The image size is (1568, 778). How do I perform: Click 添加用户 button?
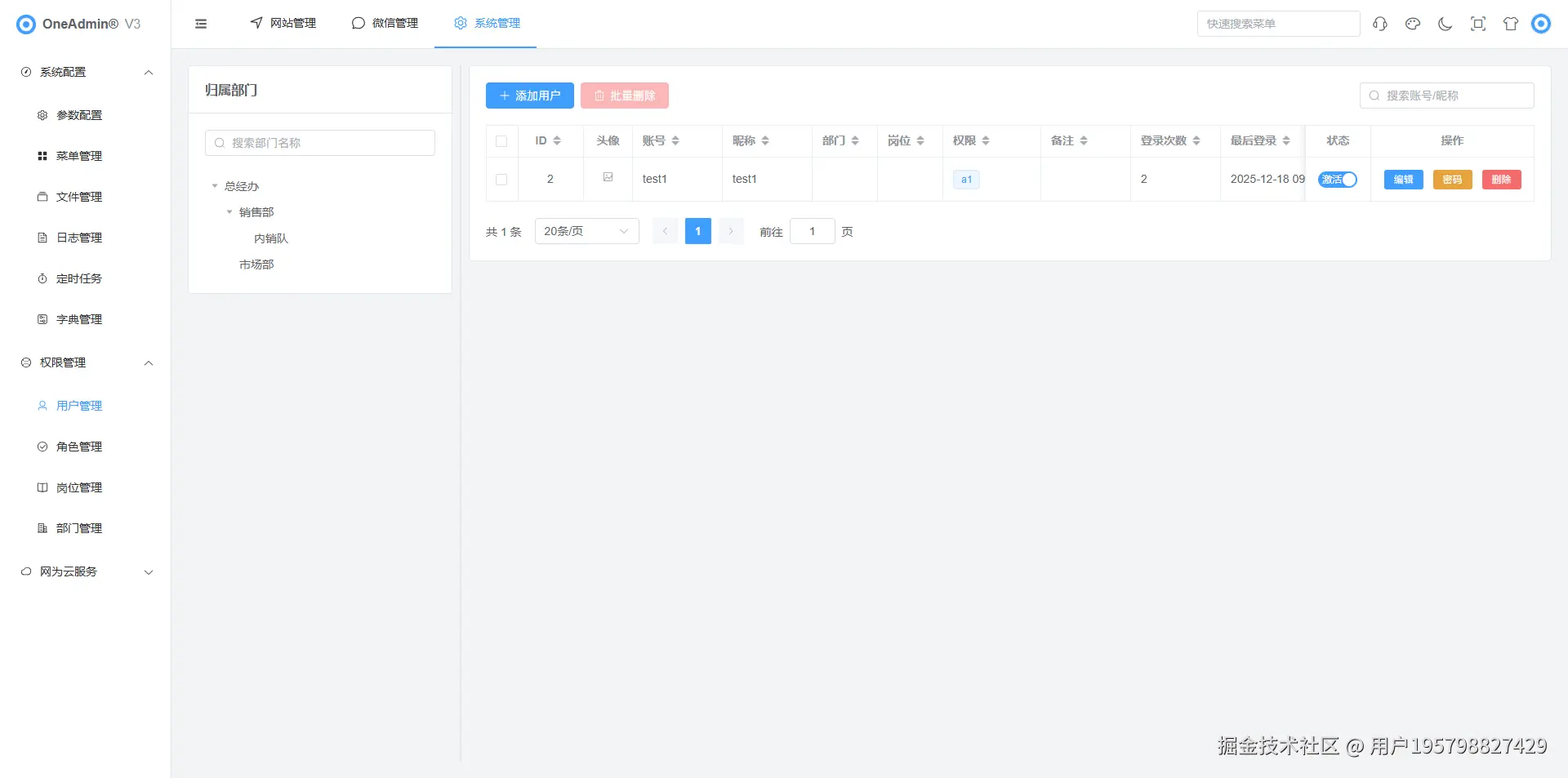530,96
